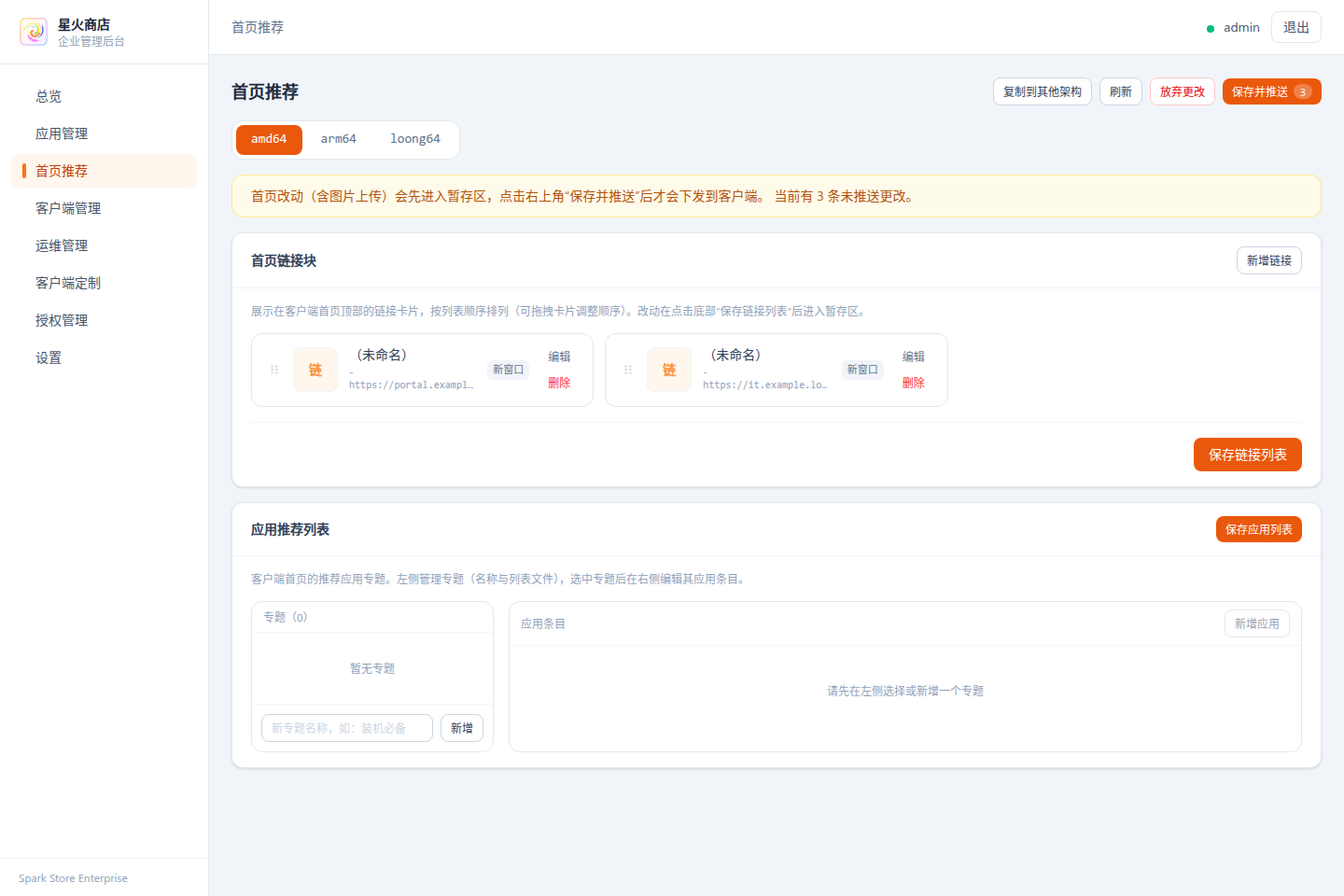Delete the portal.example link card via 删除

coord(559,383)
